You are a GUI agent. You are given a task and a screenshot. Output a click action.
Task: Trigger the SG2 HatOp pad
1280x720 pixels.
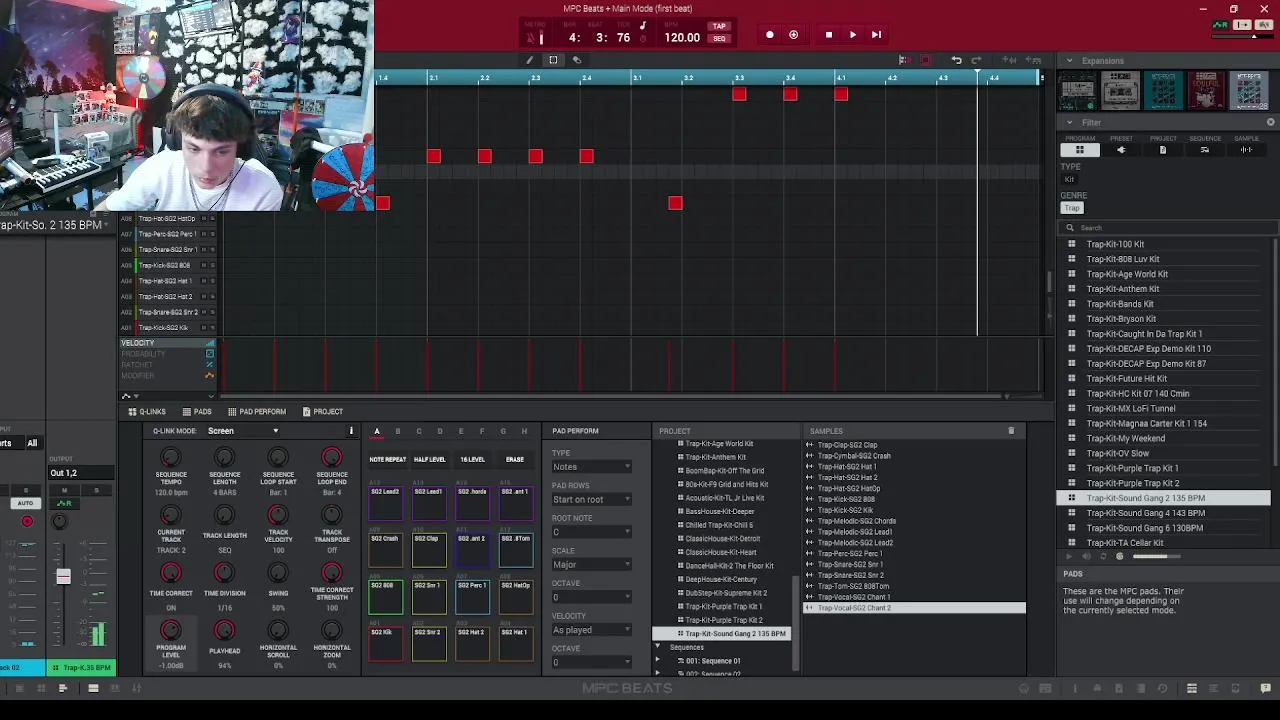pyautogui.click(x=516, y=598)
